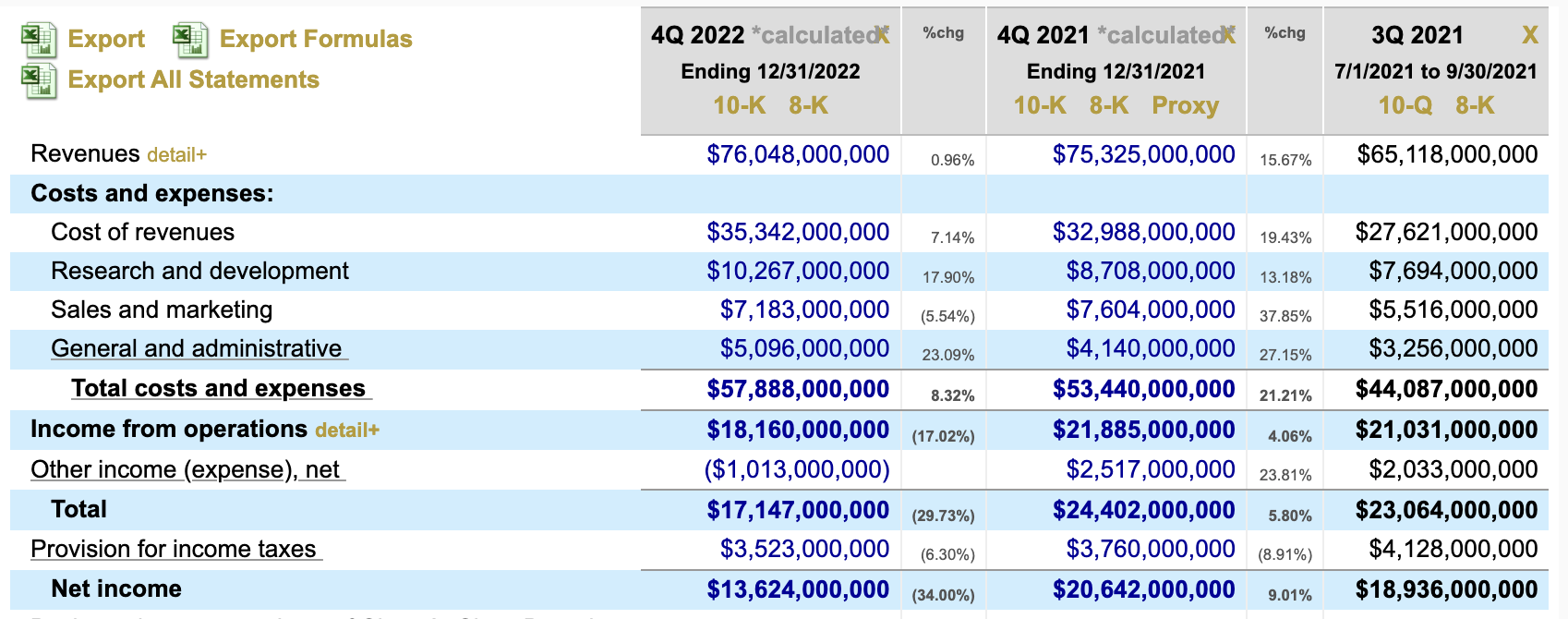Click the Excel icon beside Export Formulas
The height and width of the screenshot is (619, 1568).
(190, 40)
